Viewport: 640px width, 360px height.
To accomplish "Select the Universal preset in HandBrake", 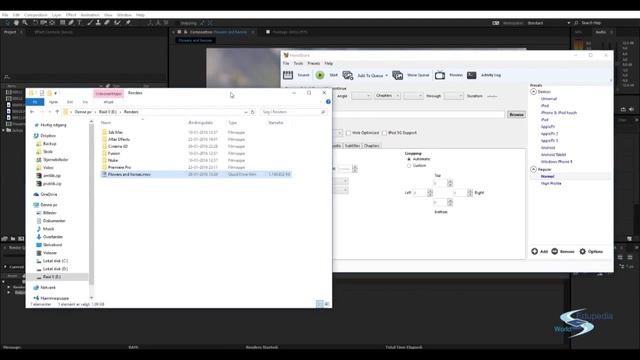I will (549, 99).
